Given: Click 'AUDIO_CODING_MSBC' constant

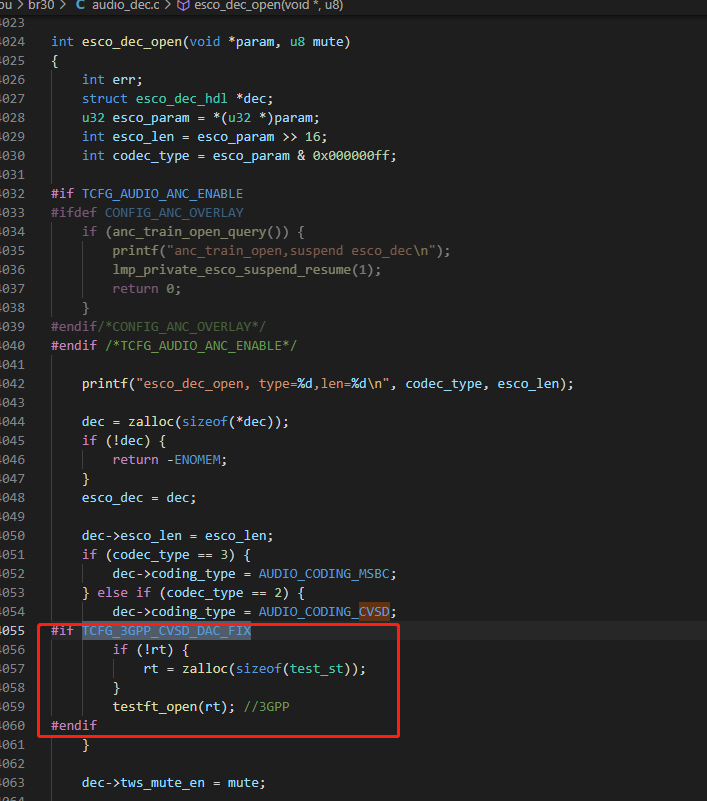Looking at the screenshot, I should point(324,574).
